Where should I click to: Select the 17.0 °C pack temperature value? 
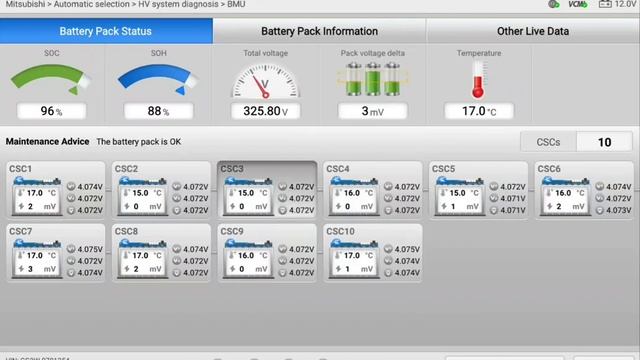[x=479, y=111]
